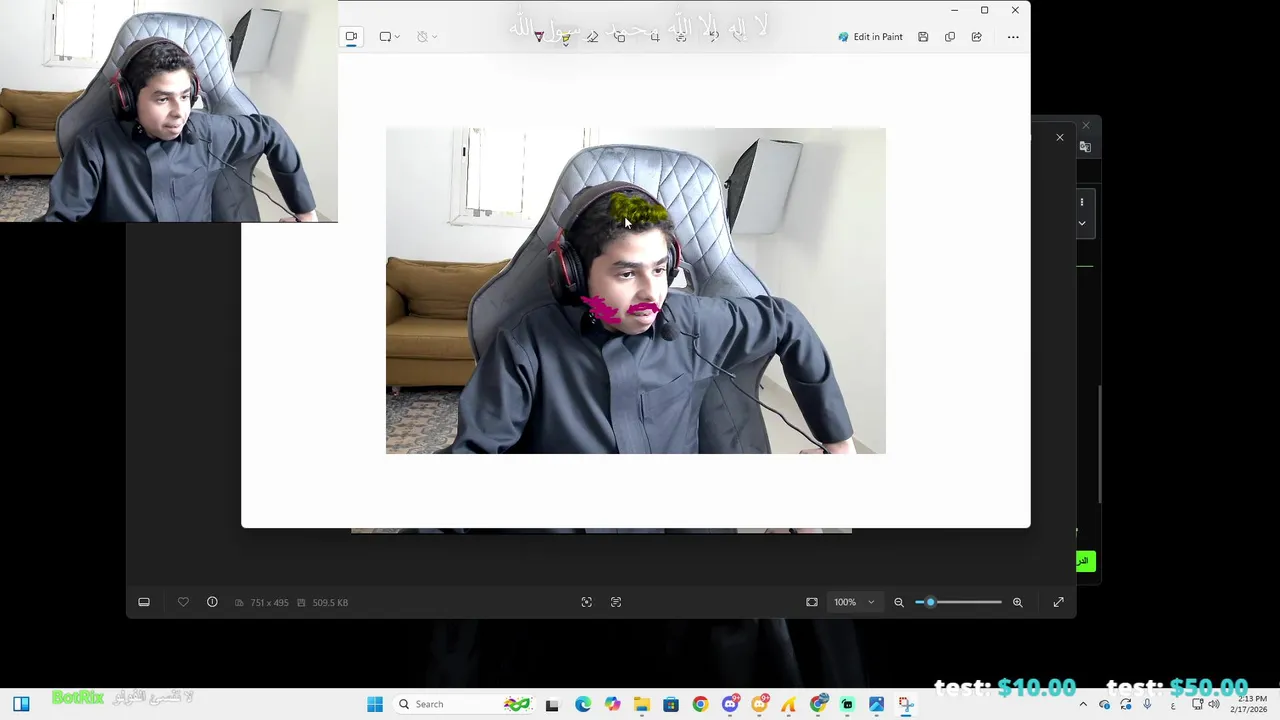Open Microsoft Store from taskbar
Viewport: 1280px width, 720px height.
coord(671,704)
